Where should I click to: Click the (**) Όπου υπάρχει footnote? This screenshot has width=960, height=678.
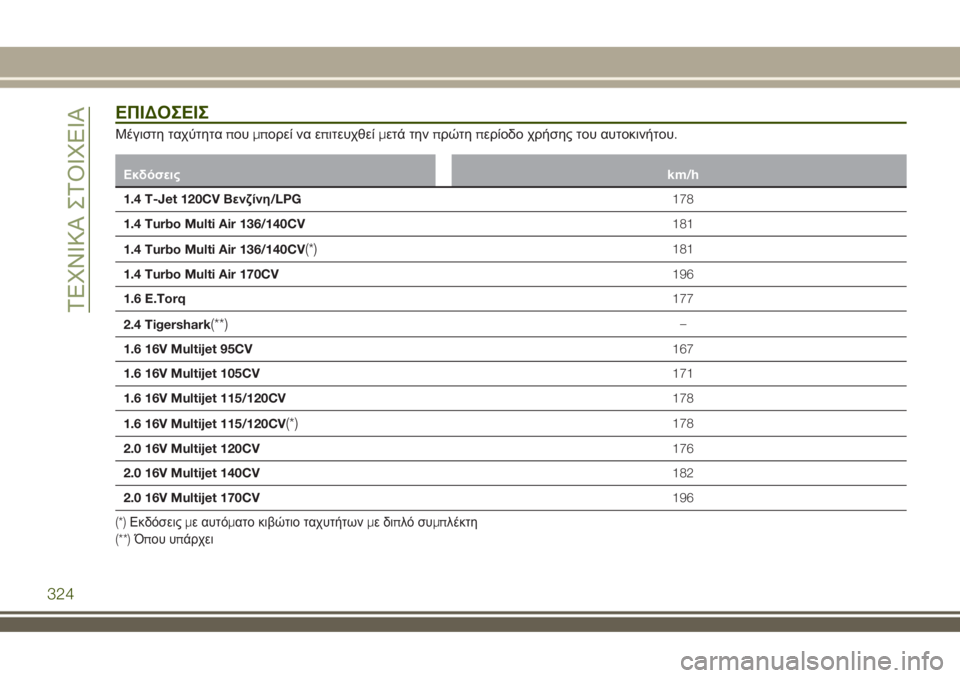coord(164,540)
